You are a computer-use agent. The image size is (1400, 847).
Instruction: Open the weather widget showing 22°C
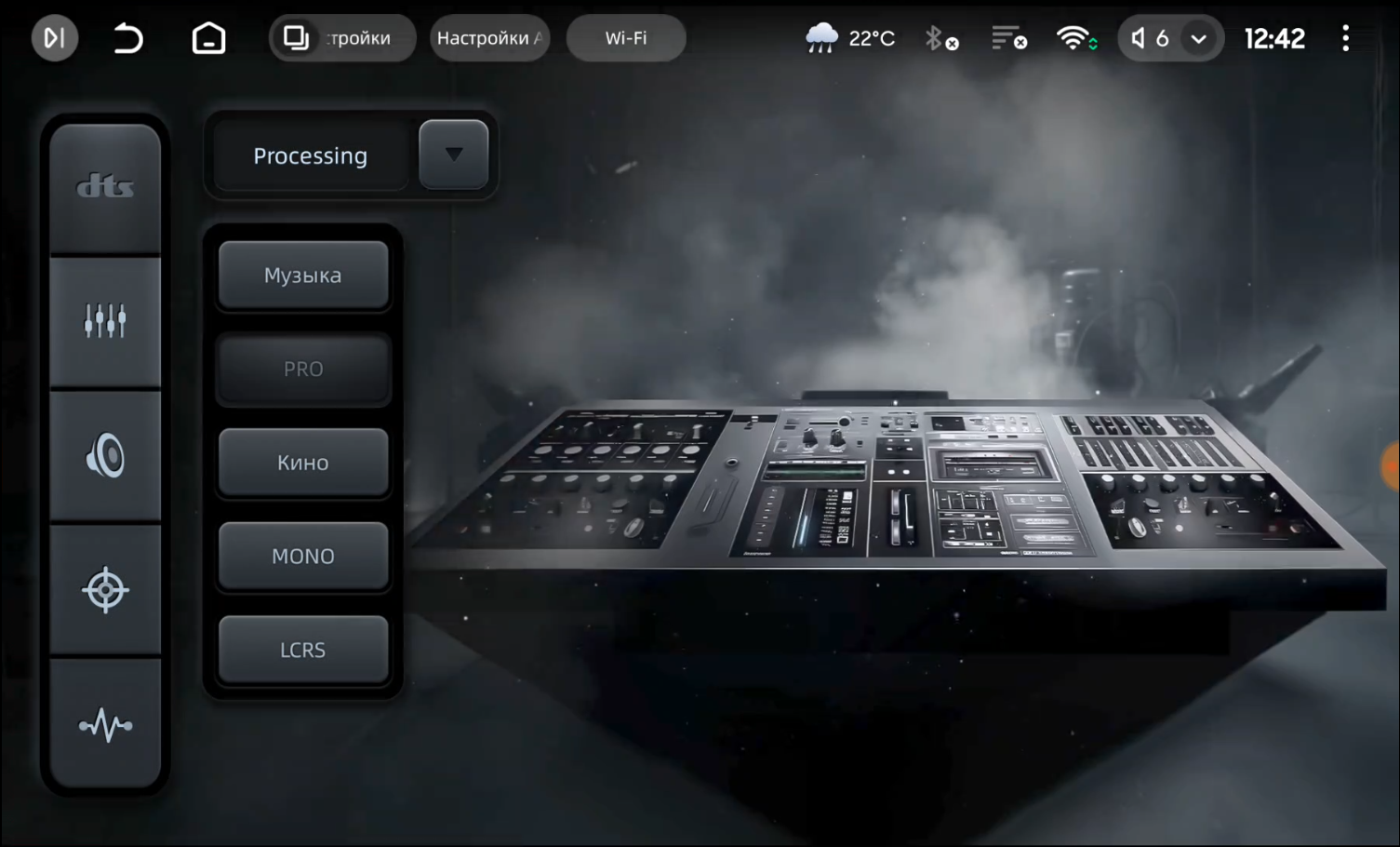click(x=850, y=38)
